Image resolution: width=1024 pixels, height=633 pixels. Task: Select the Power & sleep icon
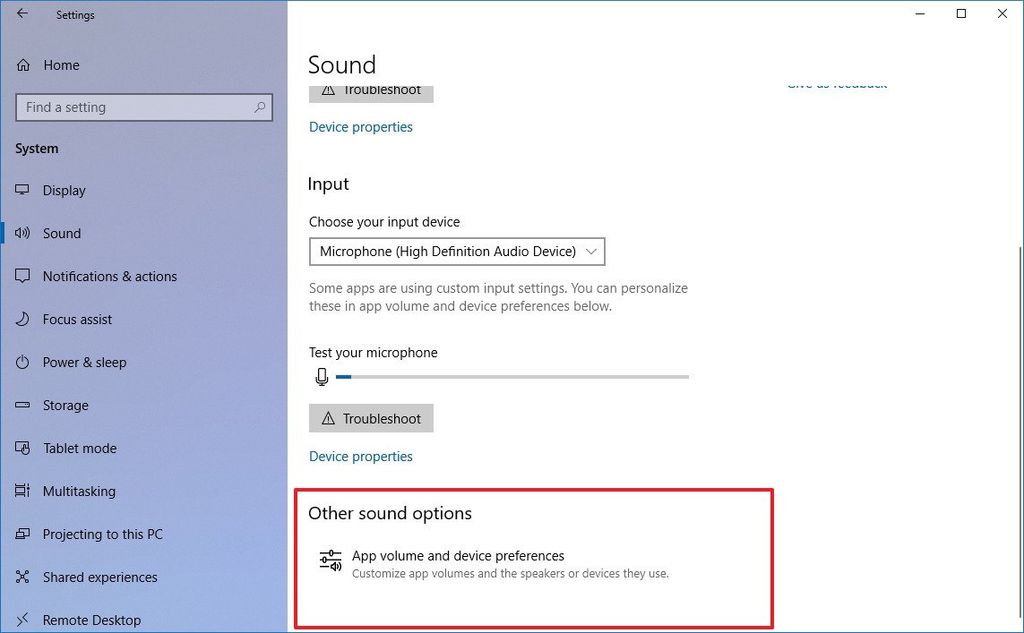[22, 362]
